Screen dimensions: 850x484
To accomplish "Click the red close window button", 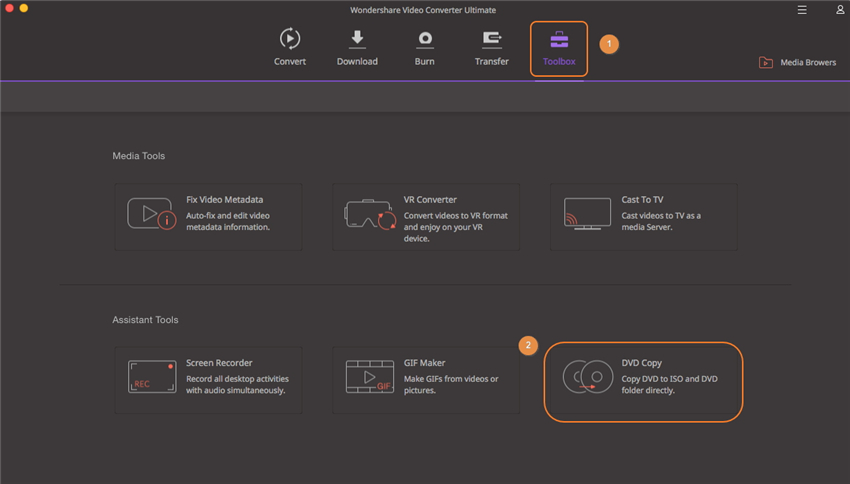I will pyautogui.click(x=9, y=8).
